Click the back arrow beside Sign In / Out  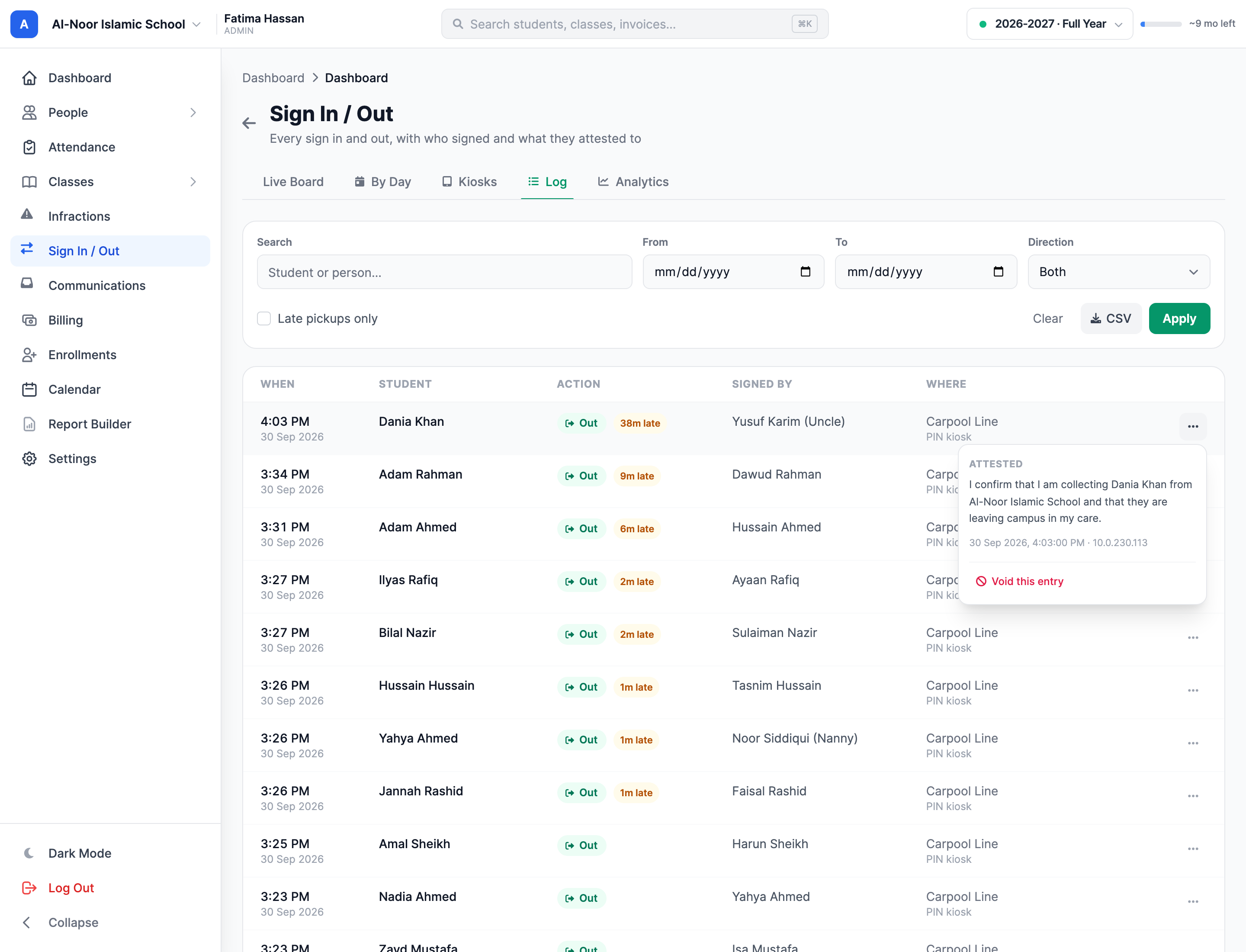pos(249,123)
